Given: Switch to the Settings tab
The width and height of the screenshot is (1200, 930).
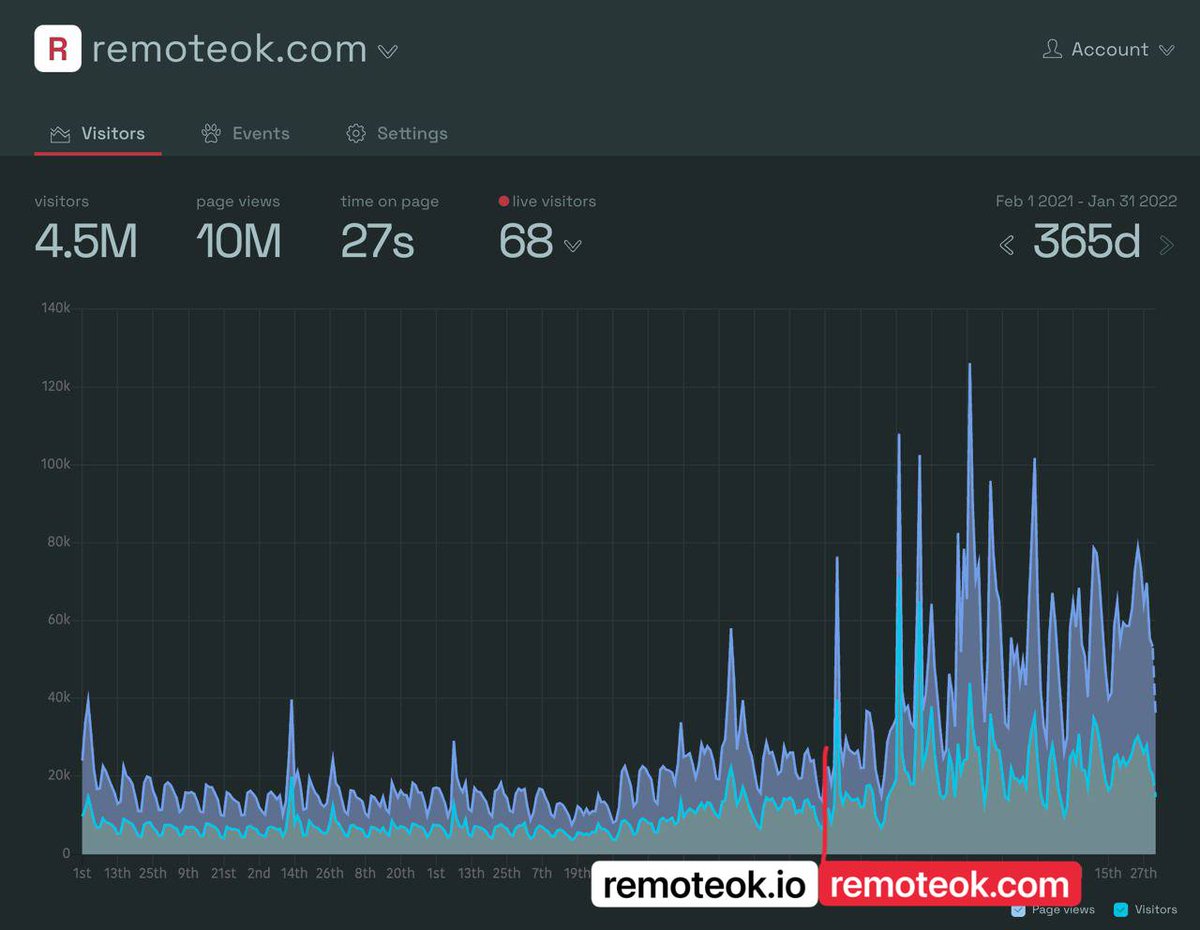Looking at the screenshot, I should point(397,134).
